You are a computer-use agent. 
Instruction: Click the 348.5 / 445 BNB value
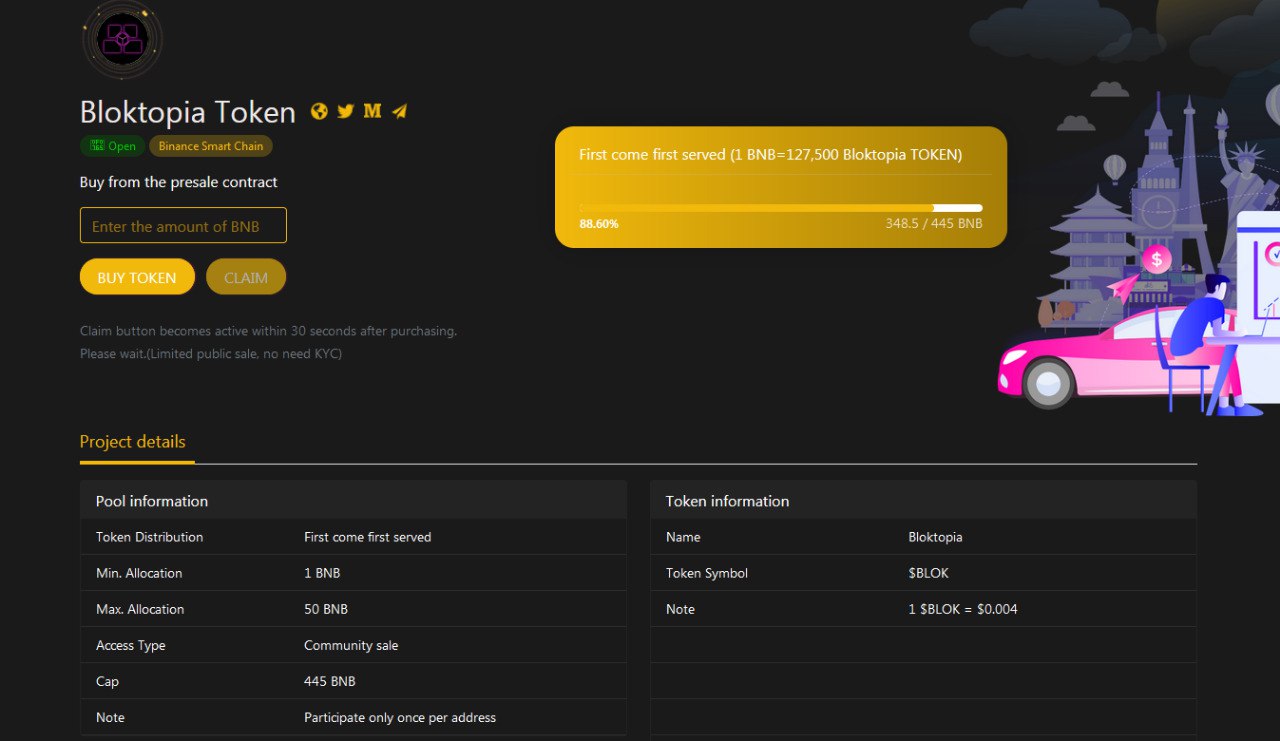click(934, 224)
